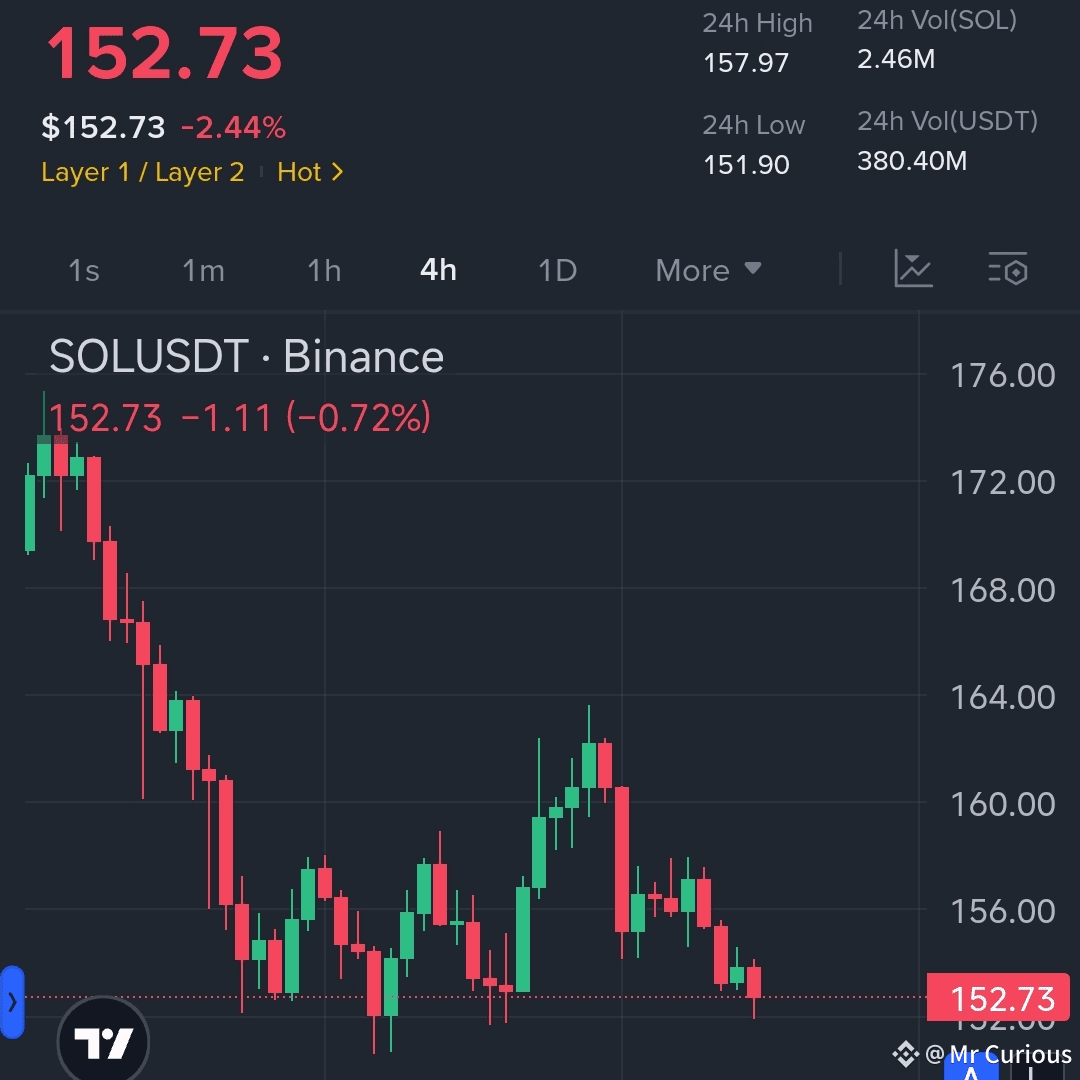Viewport: 1080px width, 1080px height.
Task: Click the red 152.73 price axis label
Action: (998, 998)
